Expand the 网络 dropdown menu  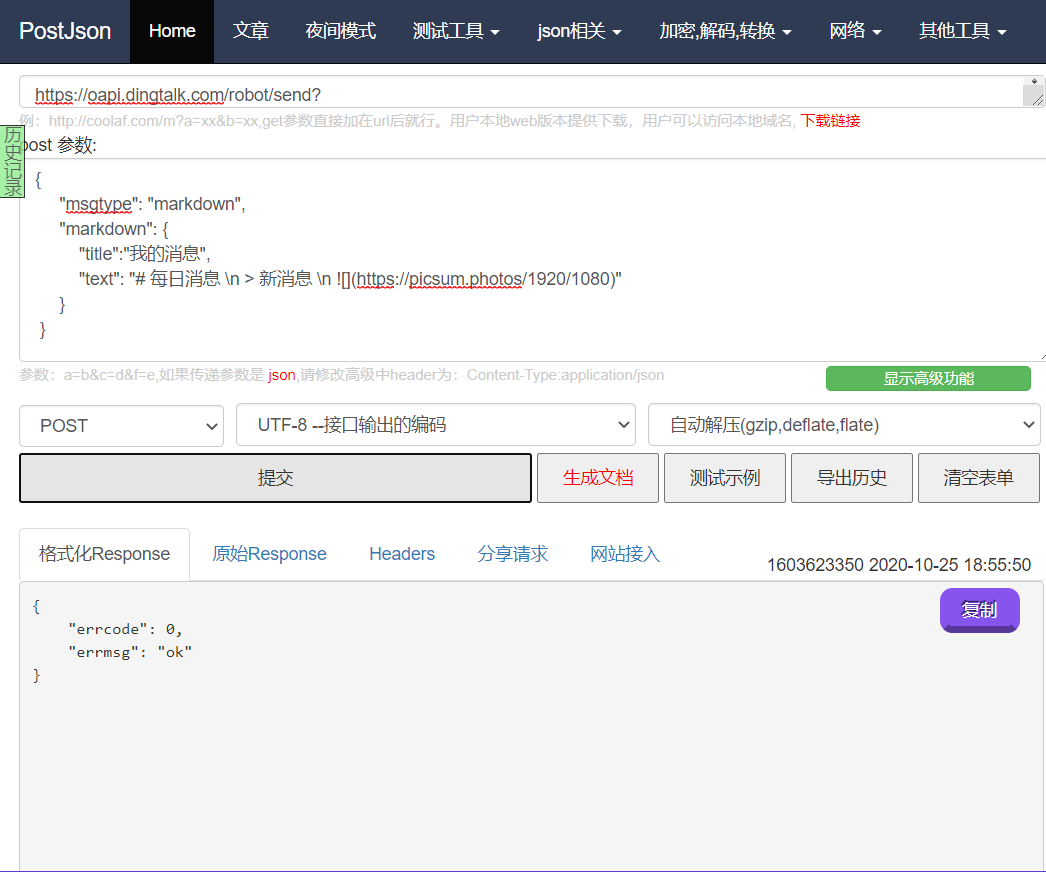[x=855, y=31]
